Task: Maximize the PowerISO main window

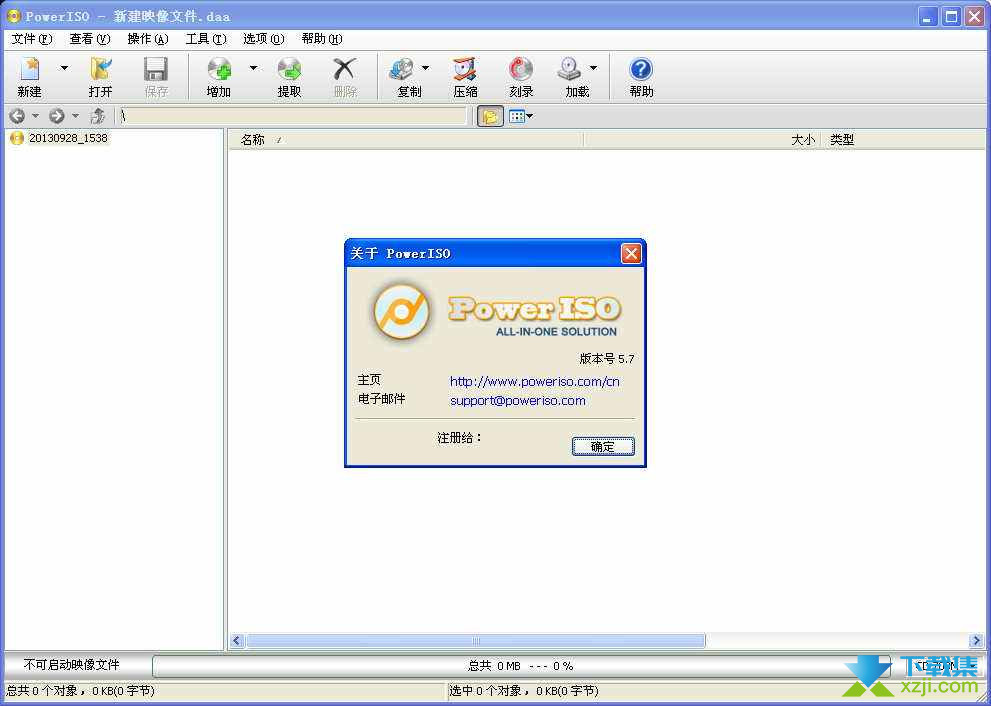Action: (951, 16)
